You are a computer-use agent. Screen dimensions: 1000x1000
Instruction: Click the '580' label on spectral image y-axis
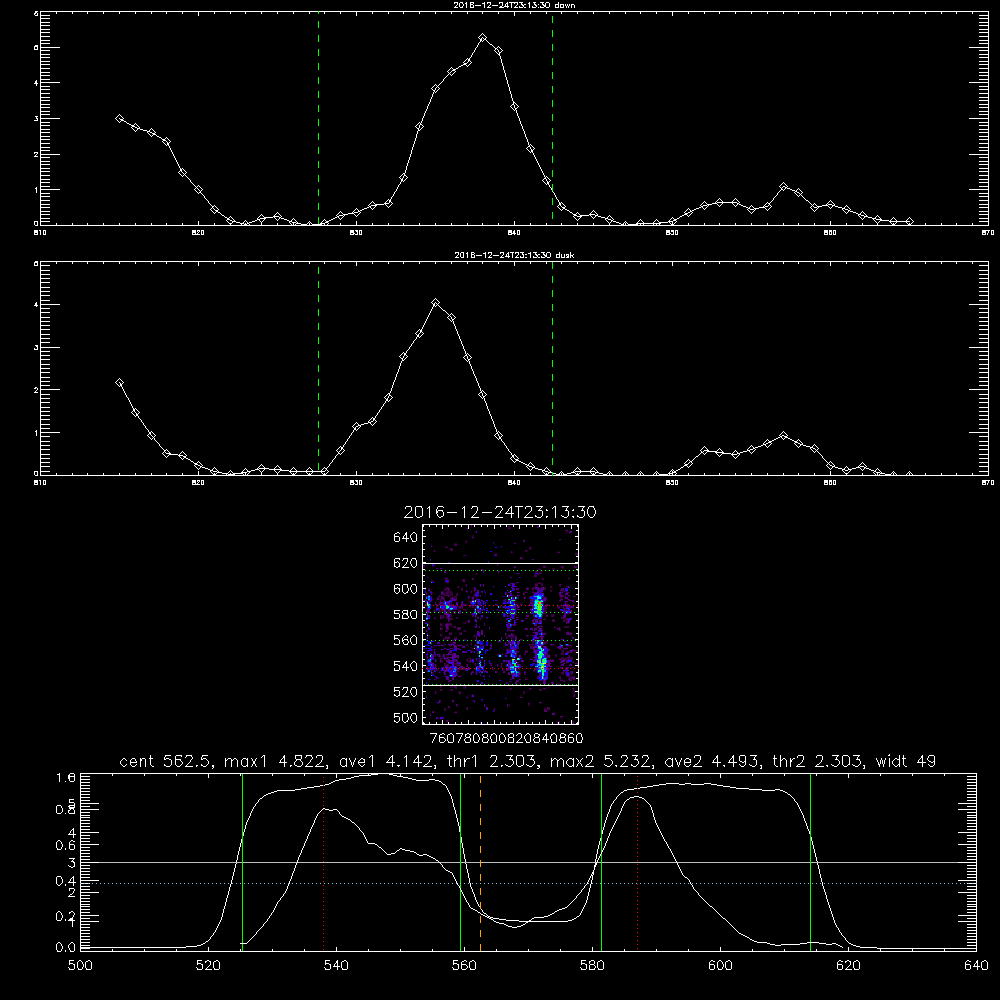405,614
